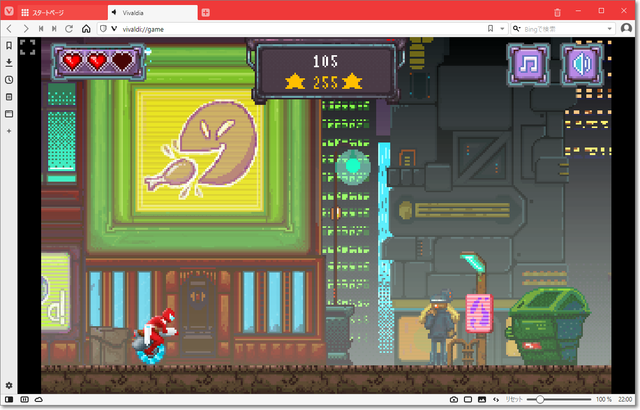The height and width of the screenshot is (410, 640).
Task: Enter fullscreen using the game corner icon
Action: (x=27, y=47)
